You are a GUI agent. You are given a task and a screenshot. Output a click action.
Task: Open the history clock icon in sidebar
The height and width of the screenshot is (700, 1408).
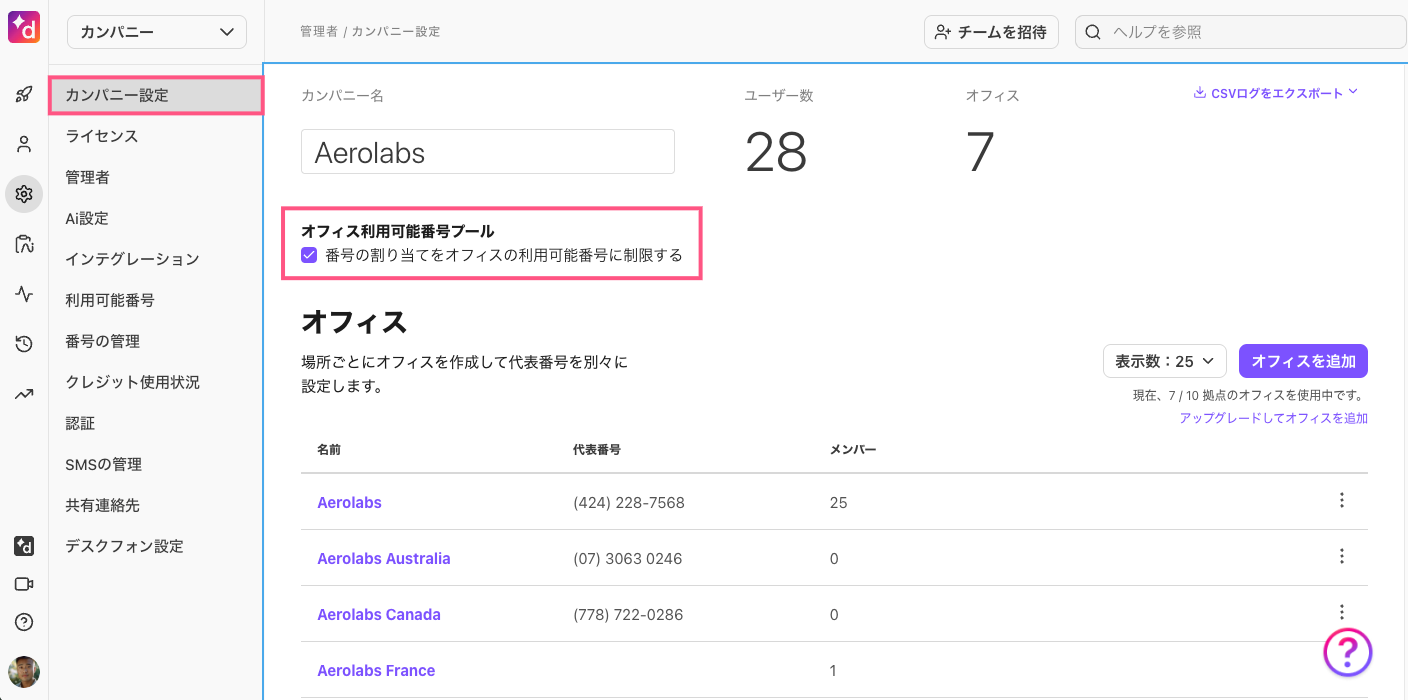coord(24,344)
